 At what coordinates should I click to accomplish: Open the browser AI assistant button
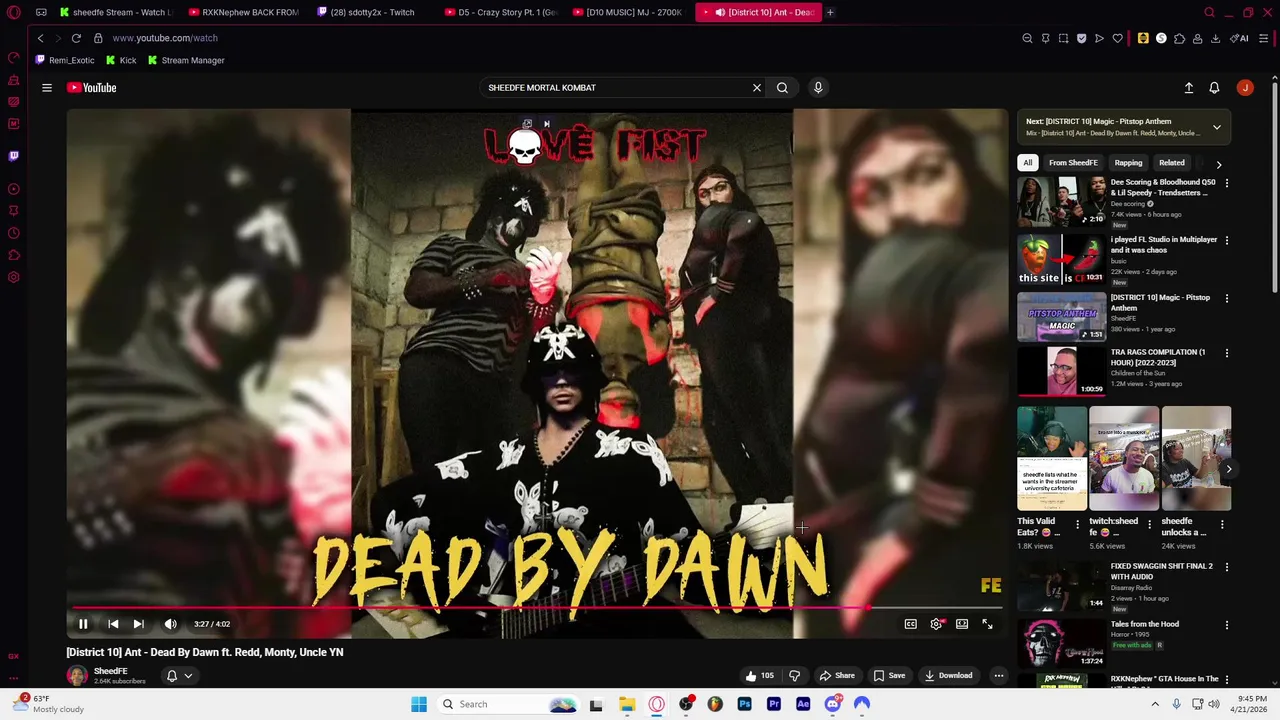click(1240, 38)
